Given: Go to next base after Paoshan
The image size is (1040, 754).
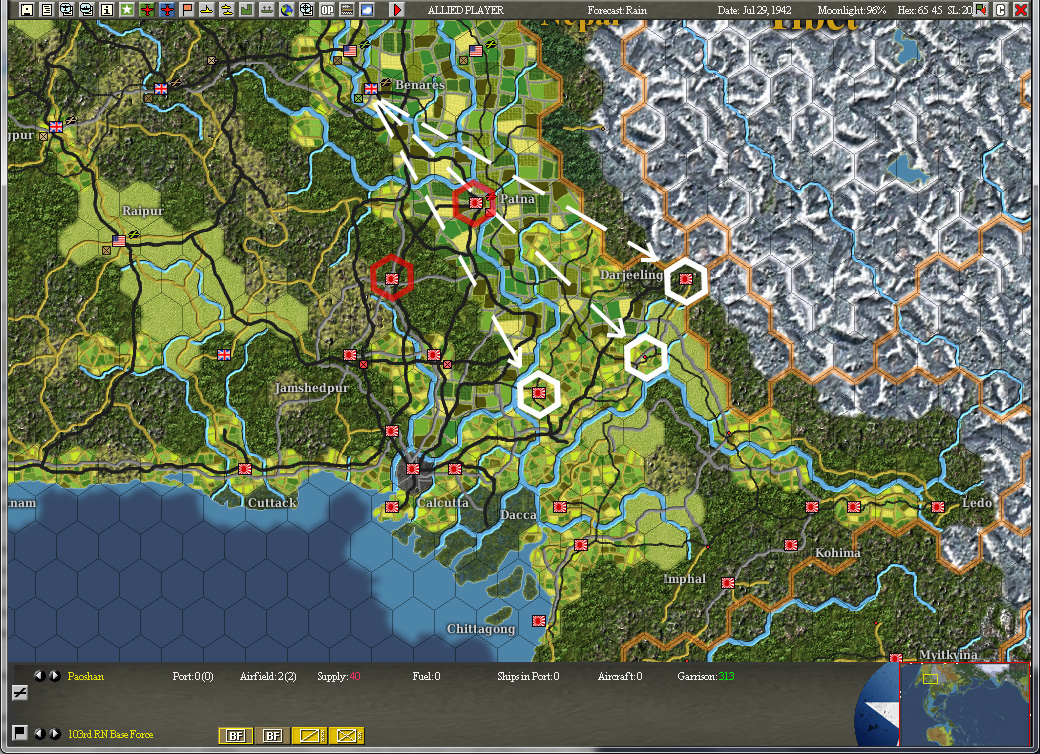Looking at the screenshot, I should [54, 676].
